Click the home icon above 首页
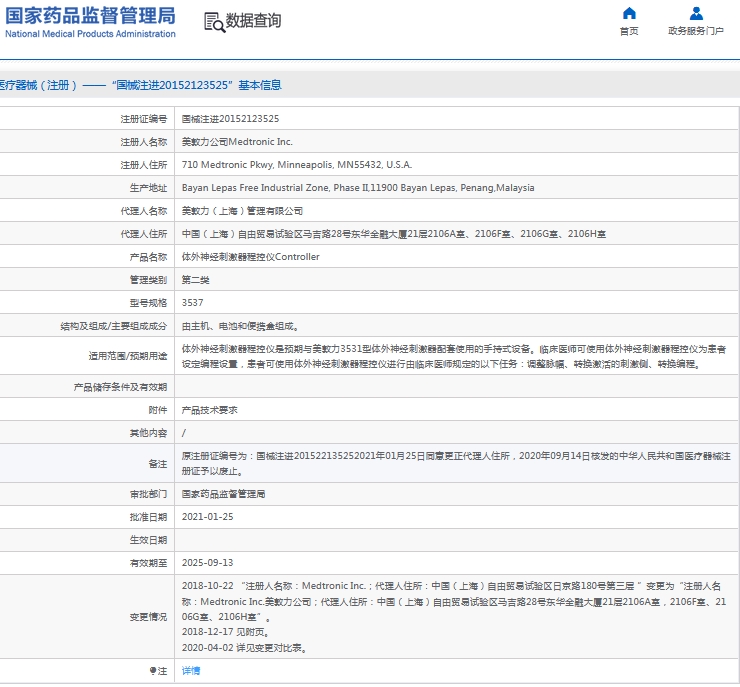Image resolution: width=740 pixels, height=687 pixels. coord(629,13)
